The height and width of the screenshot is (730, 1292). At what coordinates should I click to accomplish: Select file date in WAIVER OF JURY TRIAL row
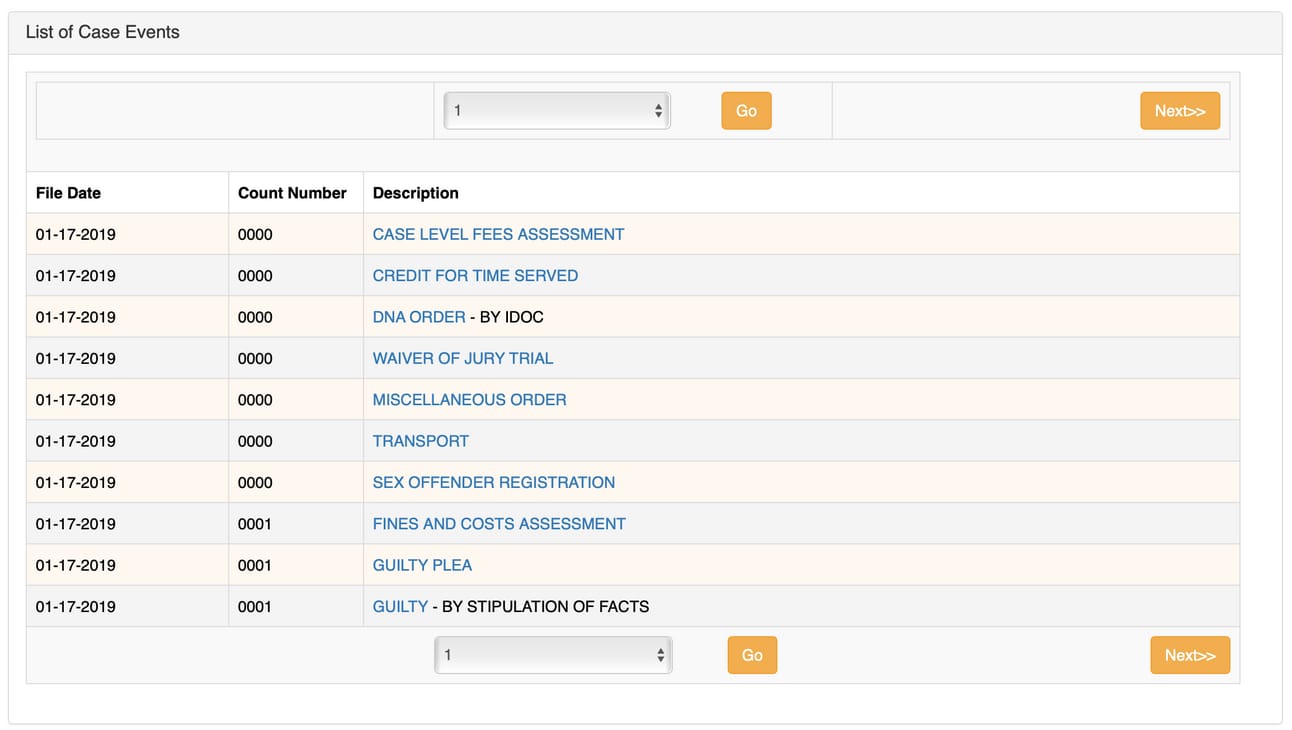(x=76, y=358)
